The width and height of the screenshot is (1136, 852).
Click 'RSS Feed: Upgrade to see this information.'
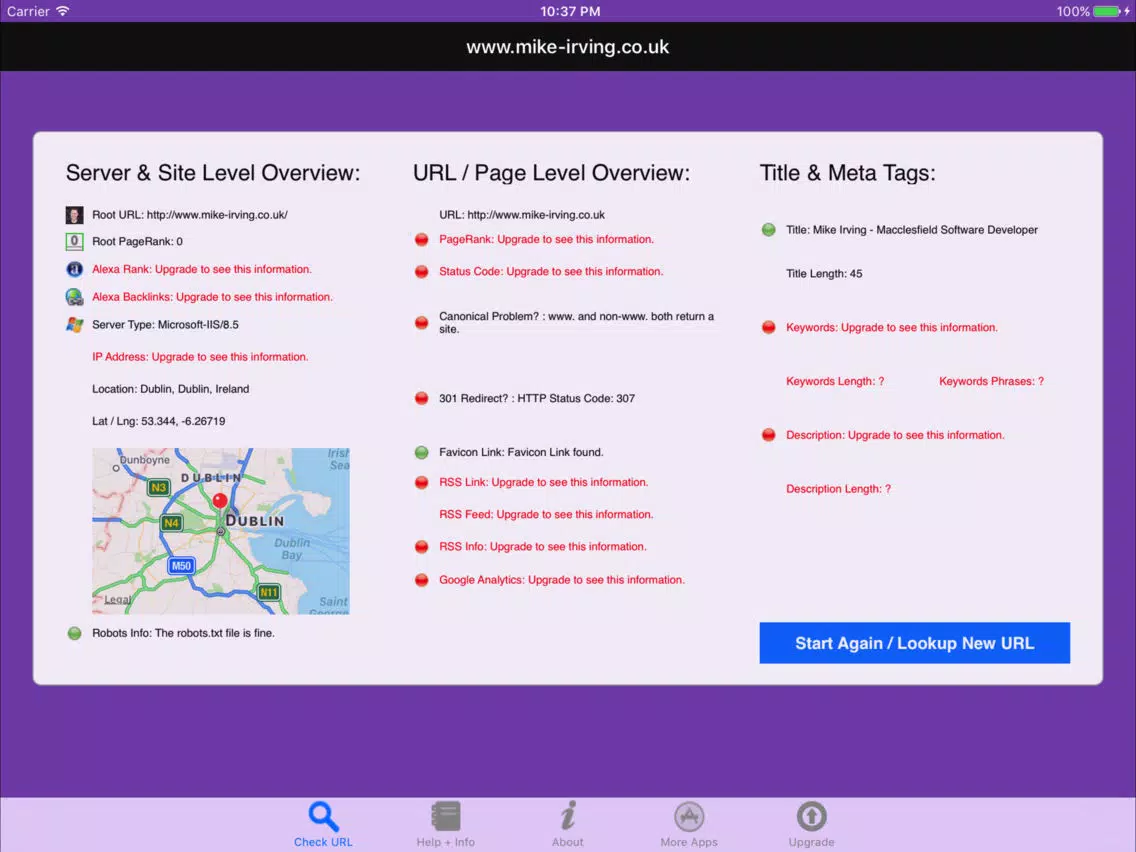(x=546, y=514)
